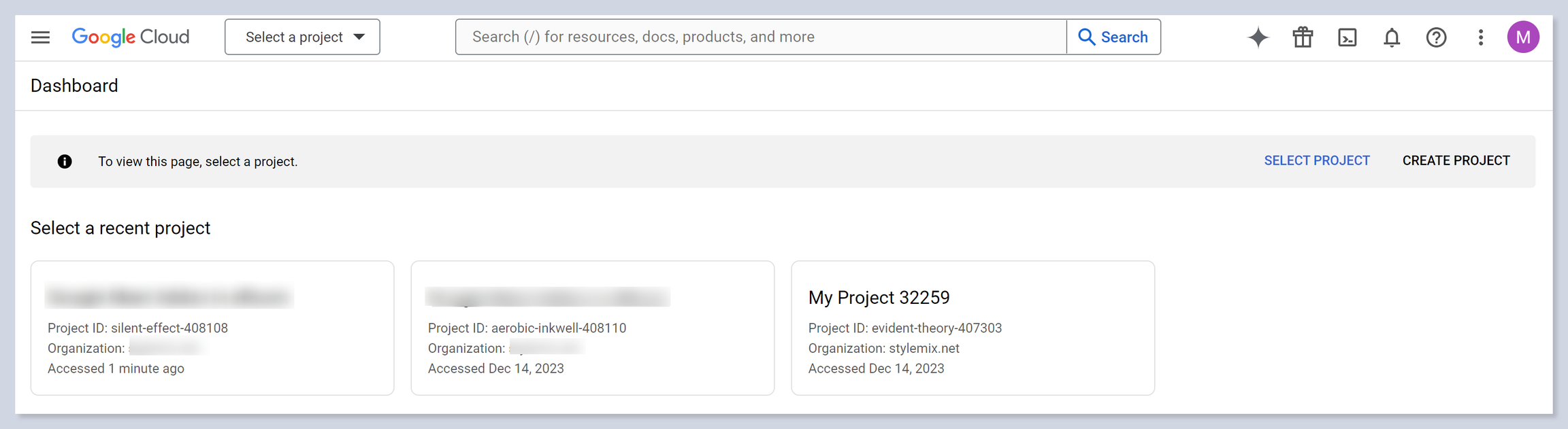This screenshot has height=429, width=1568.
Task: Click the free trial gift icon
Action: [1303, 37]
